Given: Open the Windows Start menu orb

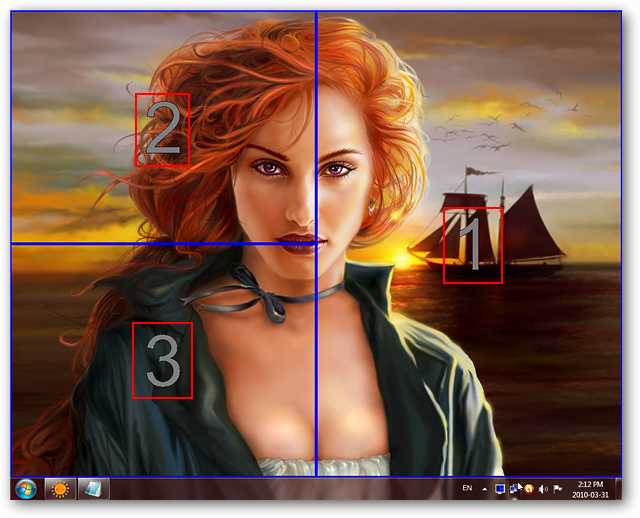Looking at the screenshot, I should click(x=25, y=489).
